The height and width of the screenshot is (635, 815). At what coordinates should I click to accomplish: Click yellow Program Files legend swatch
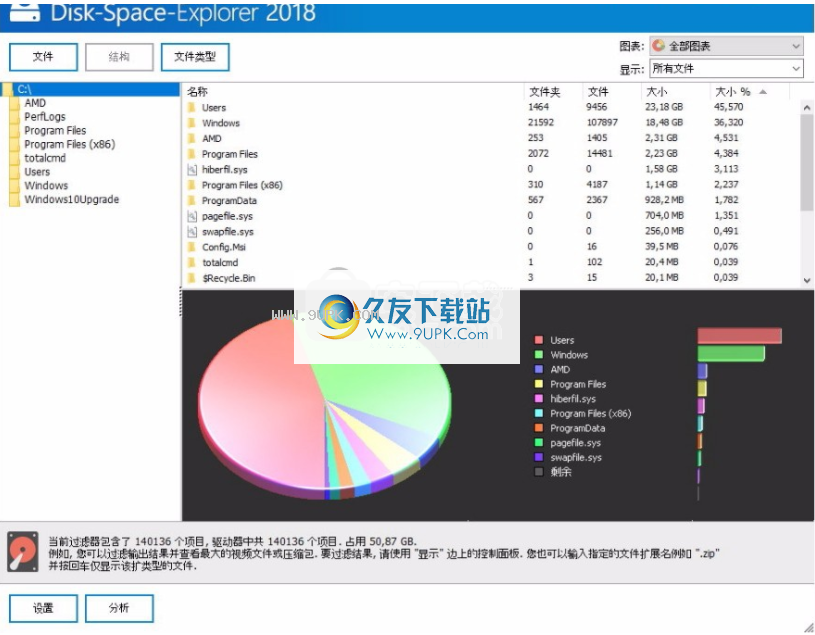pos(538,384)
